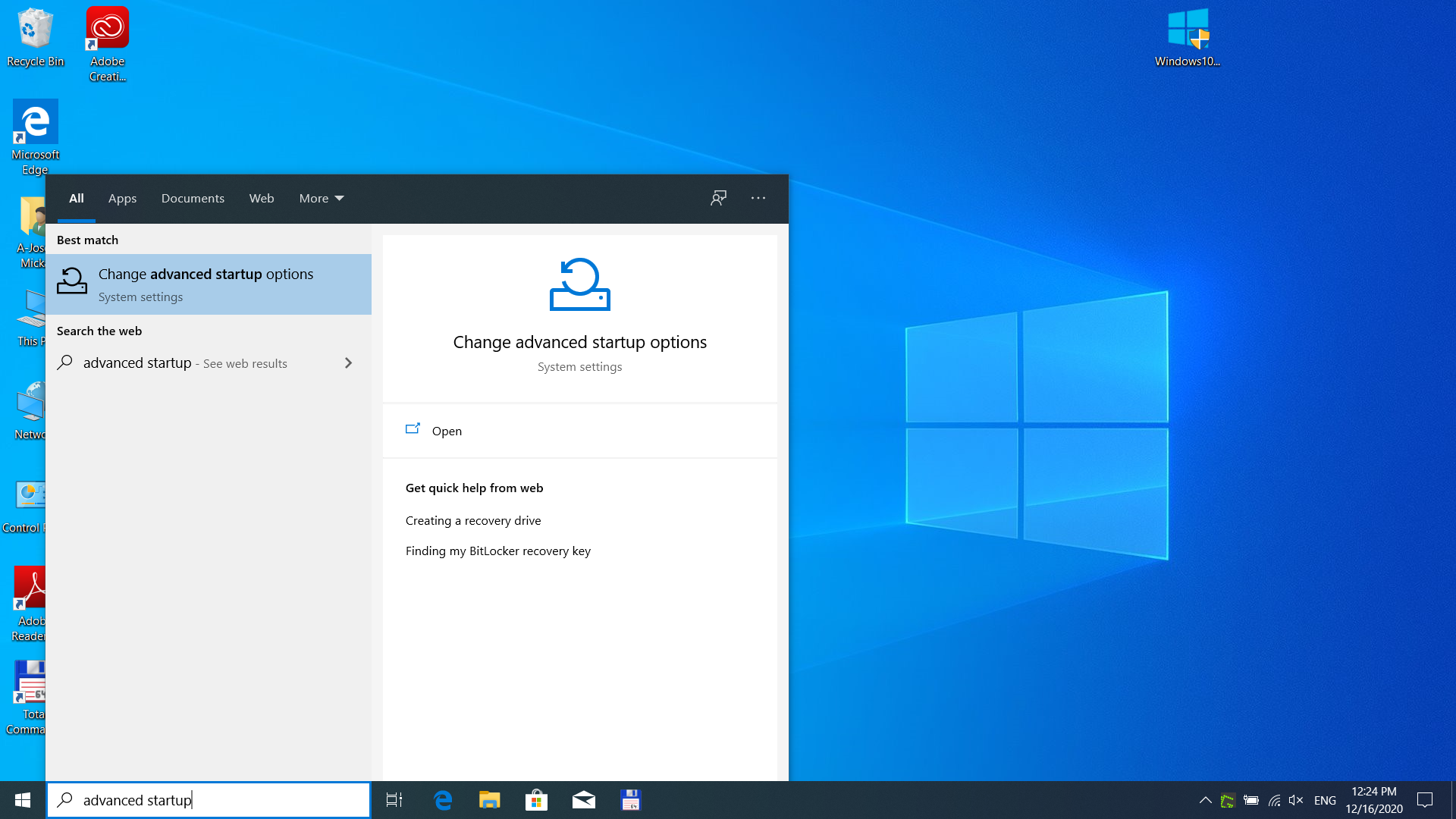Click the advanced startup web search expander
Image resolution: width=1456 pixels, height=819 pixels.
pos(349,363)
